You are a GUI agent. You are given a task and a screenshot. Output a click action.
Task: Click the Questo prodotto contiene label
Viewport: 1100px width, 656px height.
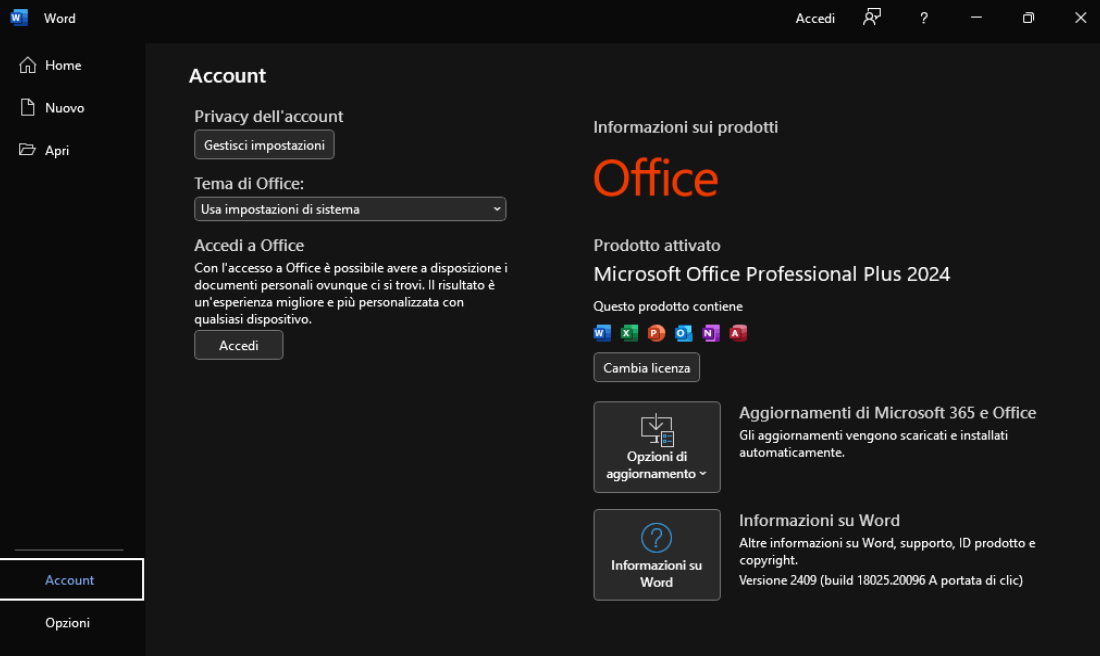pyautogui.click(x=668, y=306)
